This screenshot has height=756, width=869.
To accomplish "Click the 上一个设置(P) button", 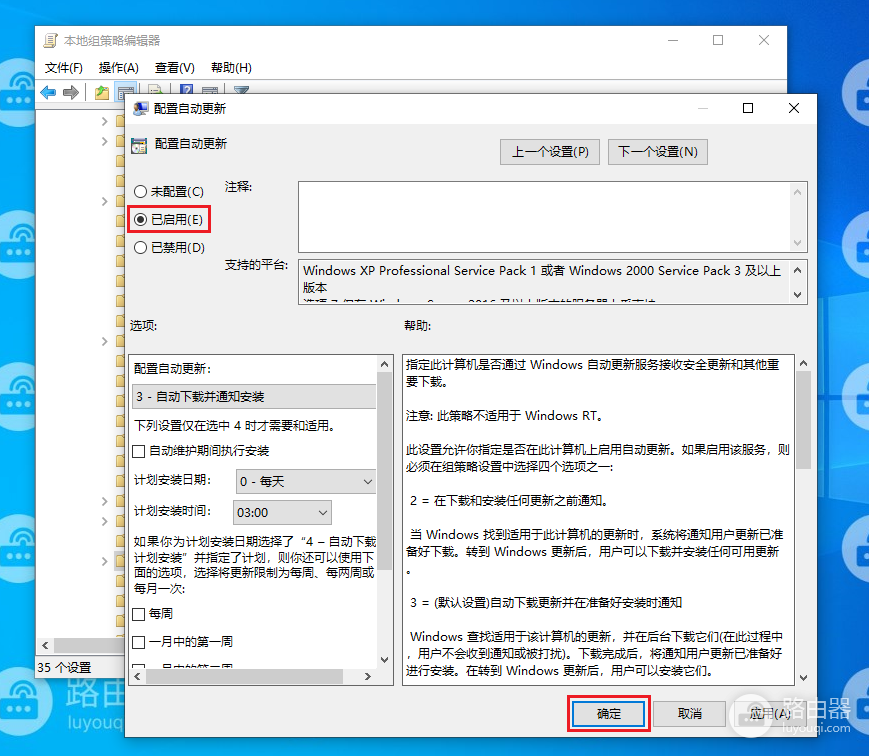I will pyautogui.click(x=550, y=152).
